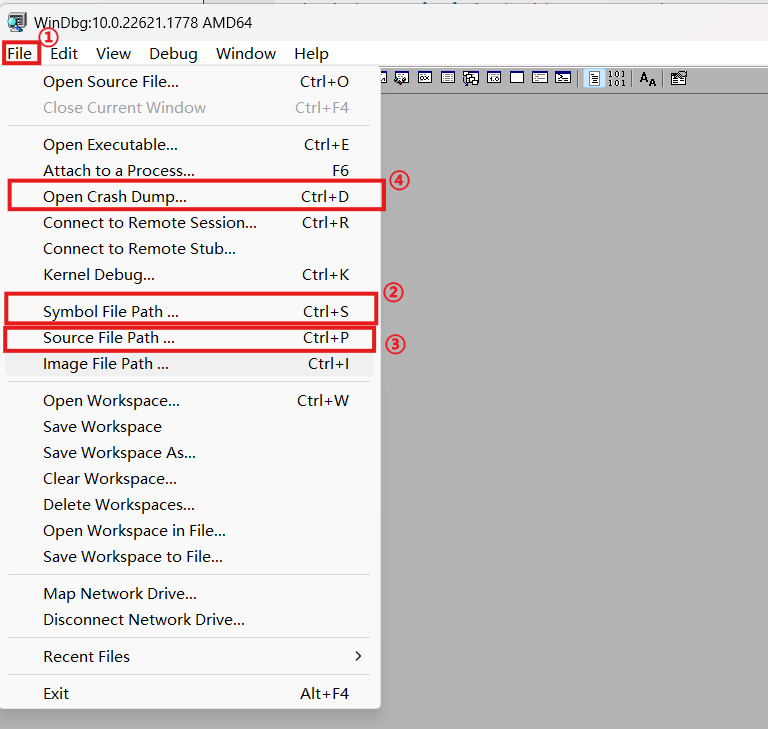The image size is (768, 729).
Task: Select Clear Workspace... entry
Action: coord(190,479)
